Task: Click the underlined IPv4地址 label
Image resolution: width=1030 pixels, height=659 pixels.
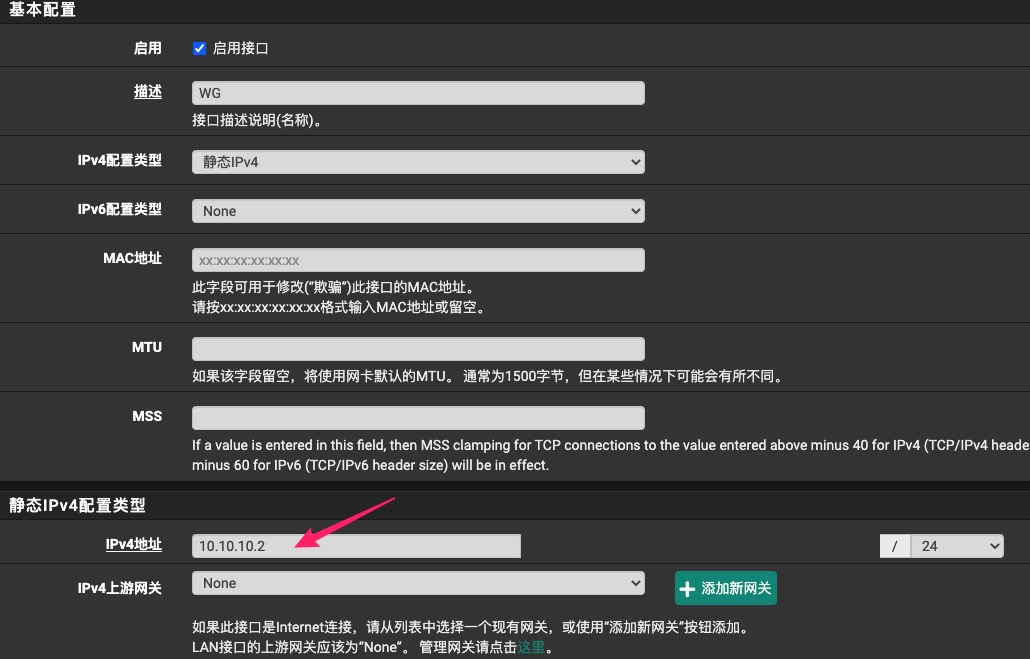Action: pos(133,544)
